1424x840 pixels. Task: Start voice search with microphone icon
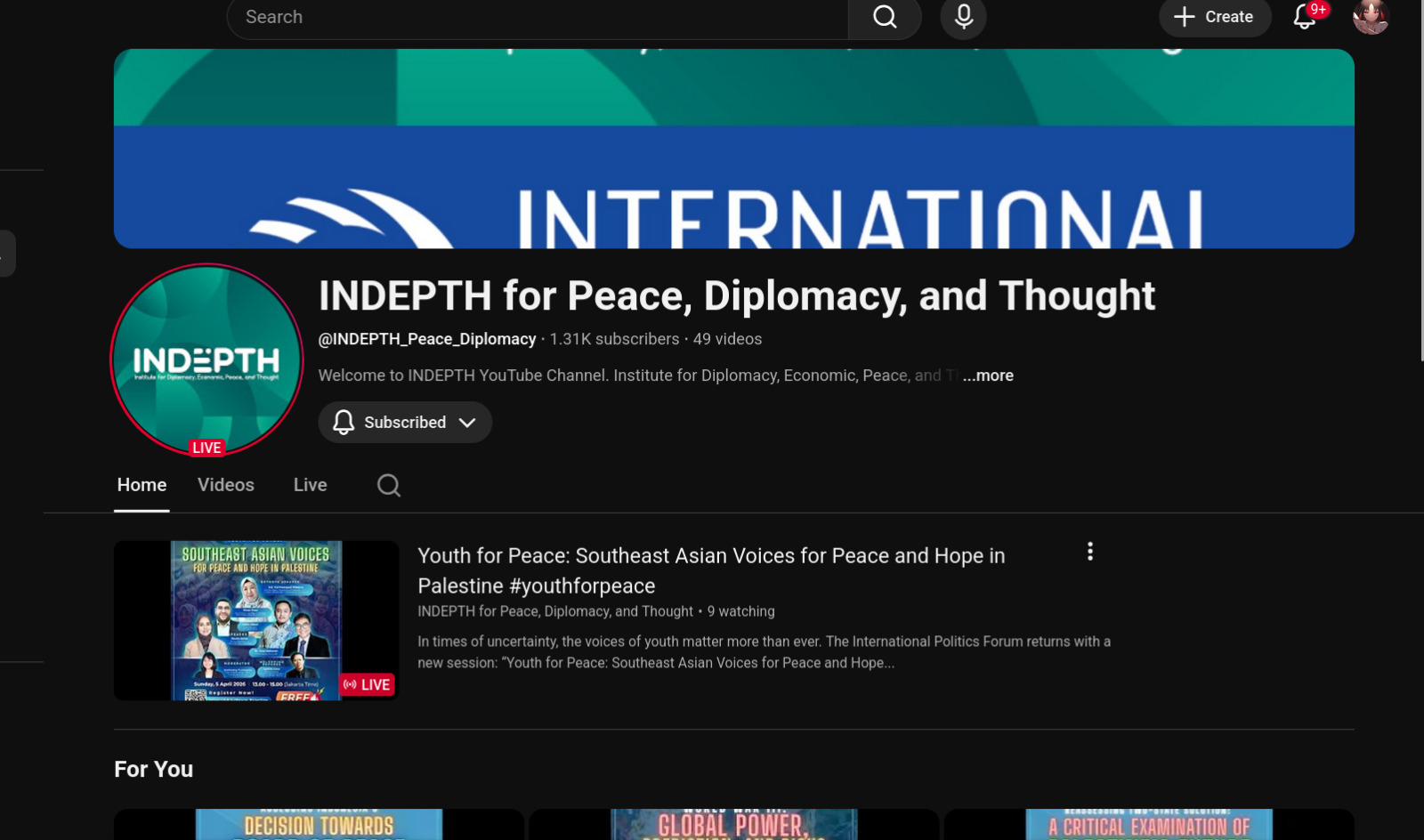tap(963, 17)
